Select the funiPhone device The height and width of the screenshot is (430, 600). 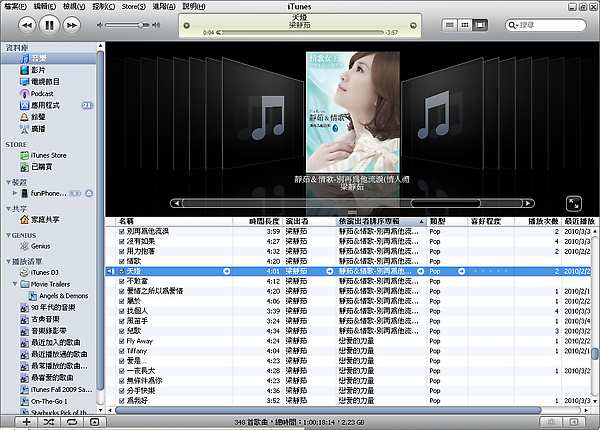[x=48, y=193]
